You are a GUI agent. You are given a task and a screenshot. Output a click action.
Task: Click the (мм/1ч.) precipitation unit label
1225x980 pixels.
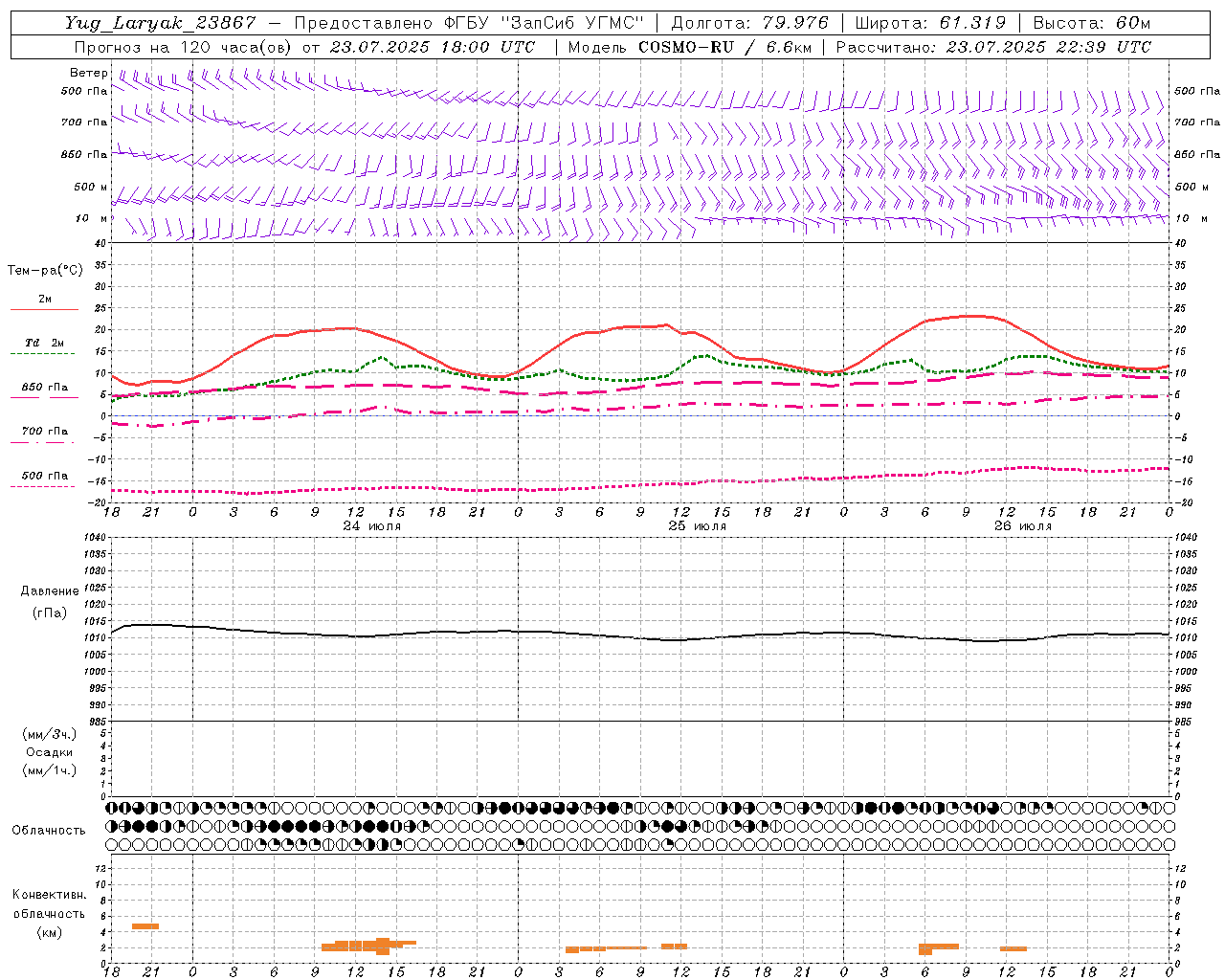coord(50,770)
